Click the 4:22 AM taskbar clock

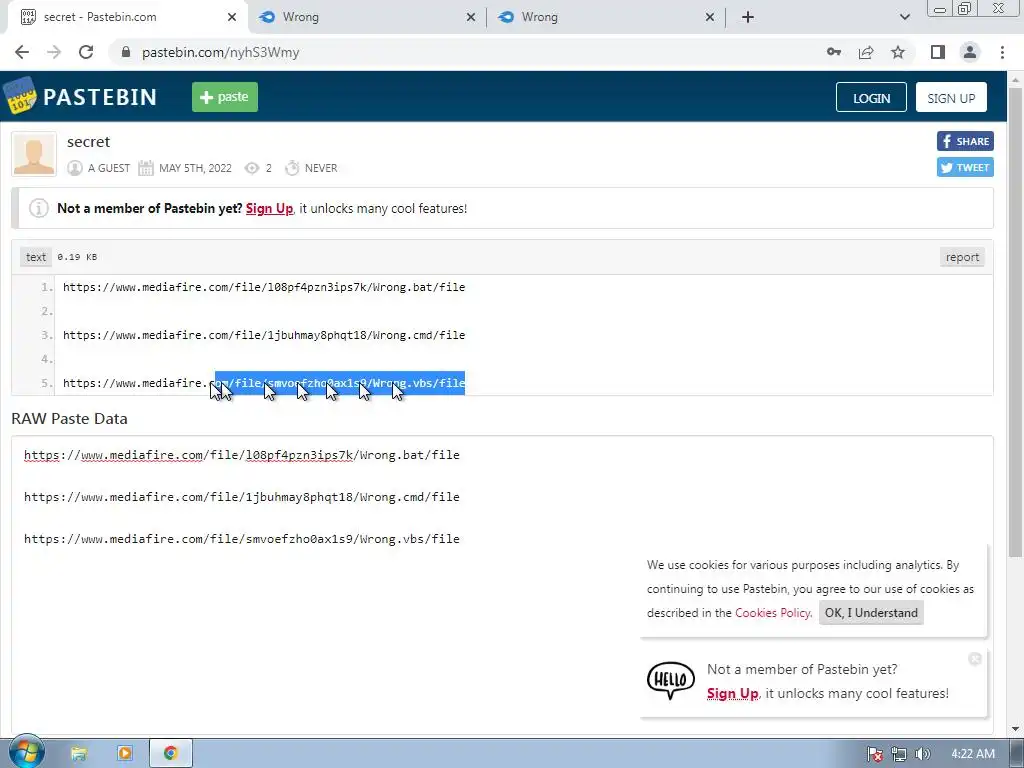973,754
